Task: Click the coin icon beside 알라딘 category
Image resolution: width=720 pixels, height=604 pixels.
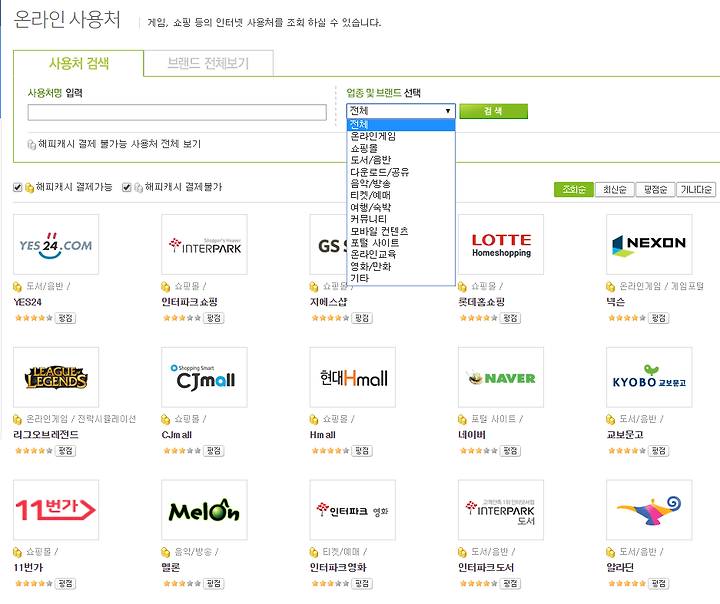Action: 611,552
